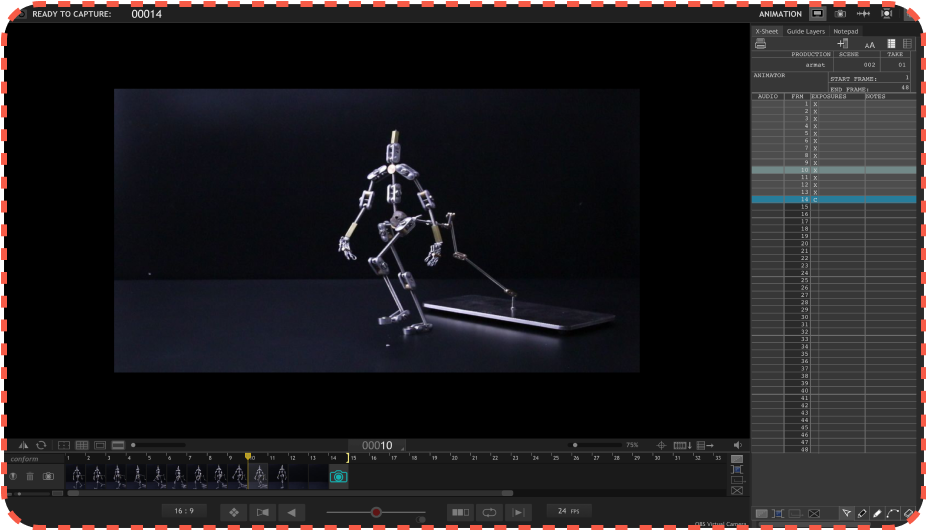
Task: Rotate the view with the circular arrows icon
Action: [x=41, y=445]
